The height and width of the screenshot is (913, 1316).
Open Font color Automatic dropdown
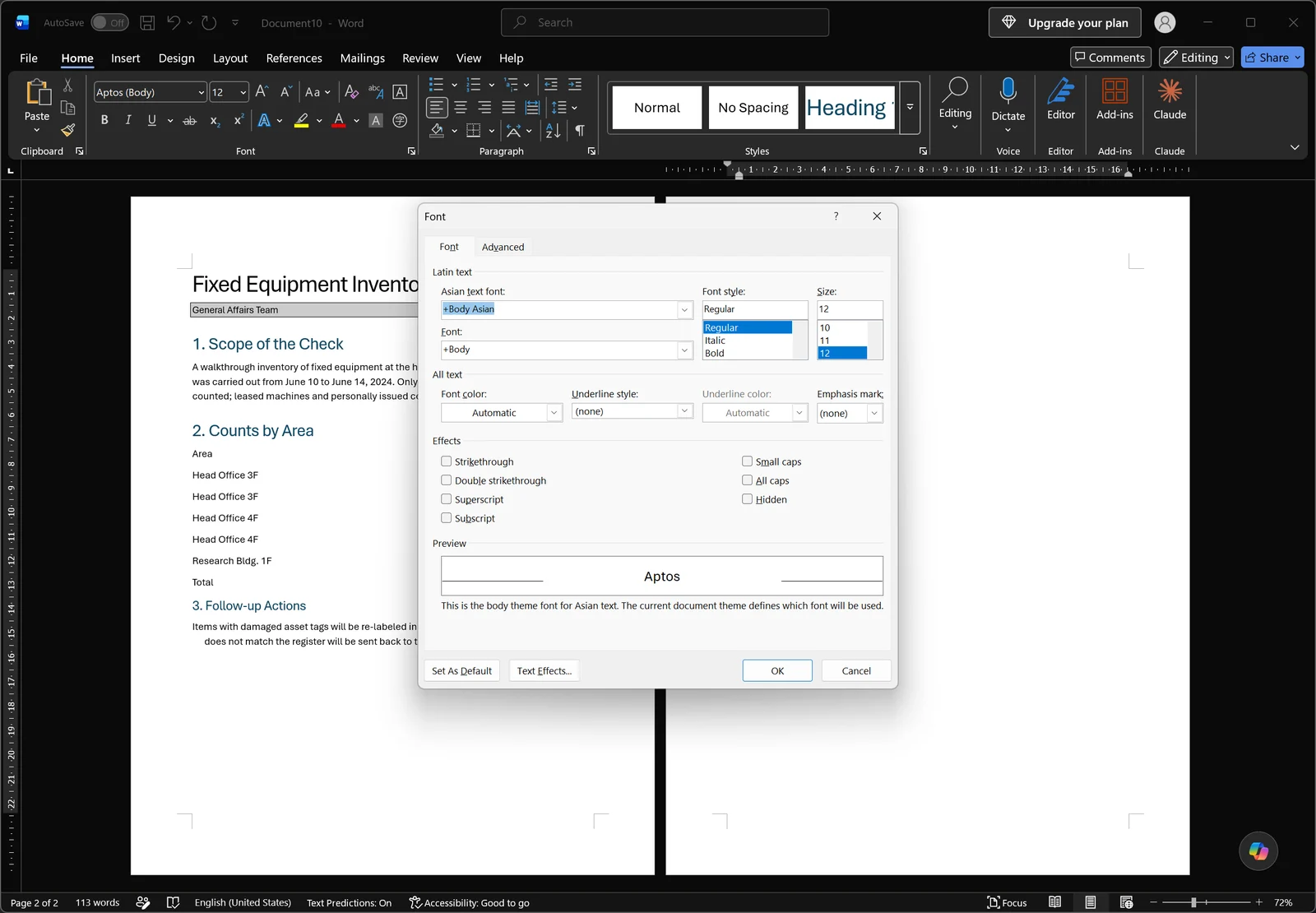tap(554, 413)
